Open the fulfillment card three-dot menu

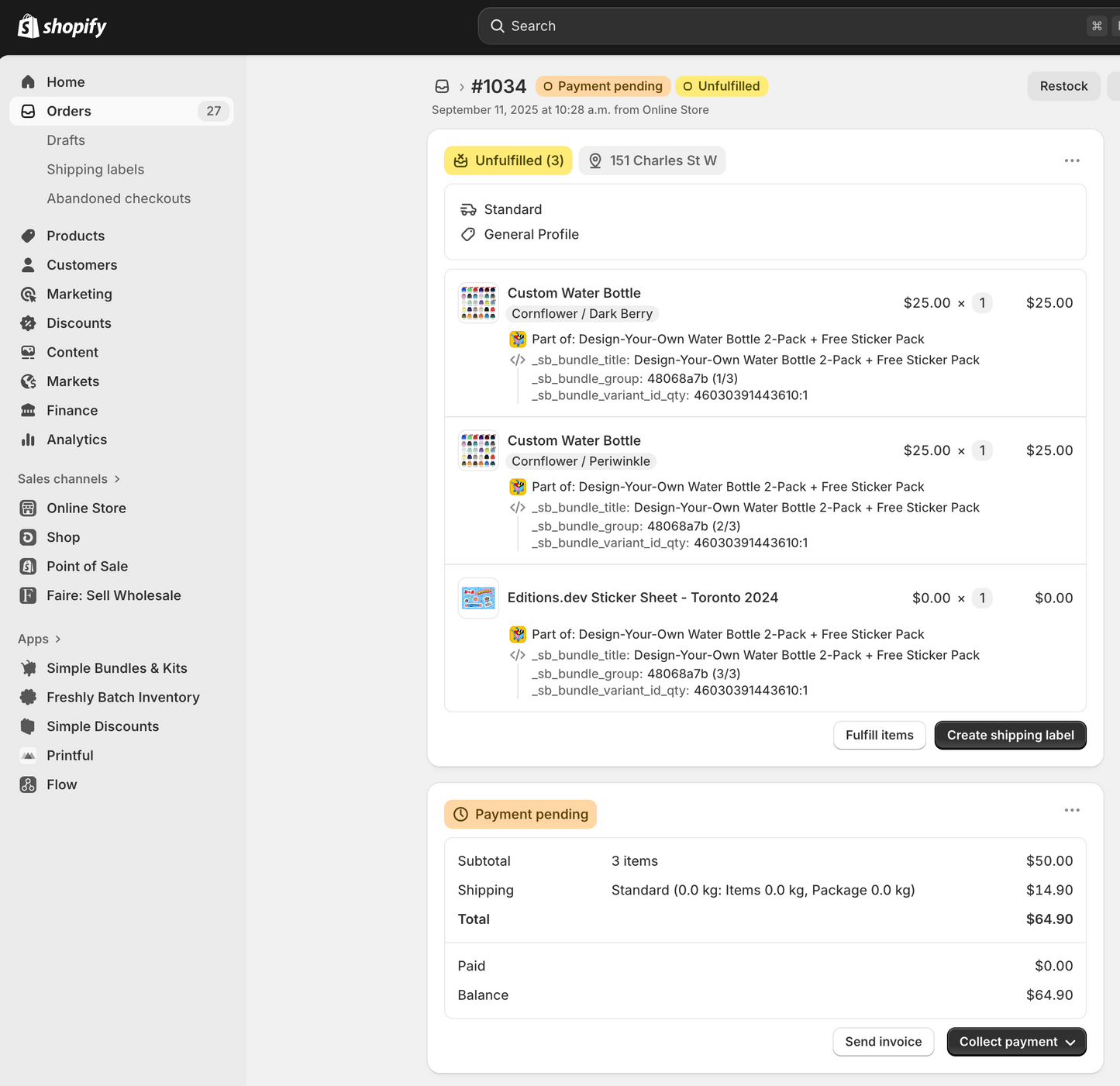coord(1072,160)
